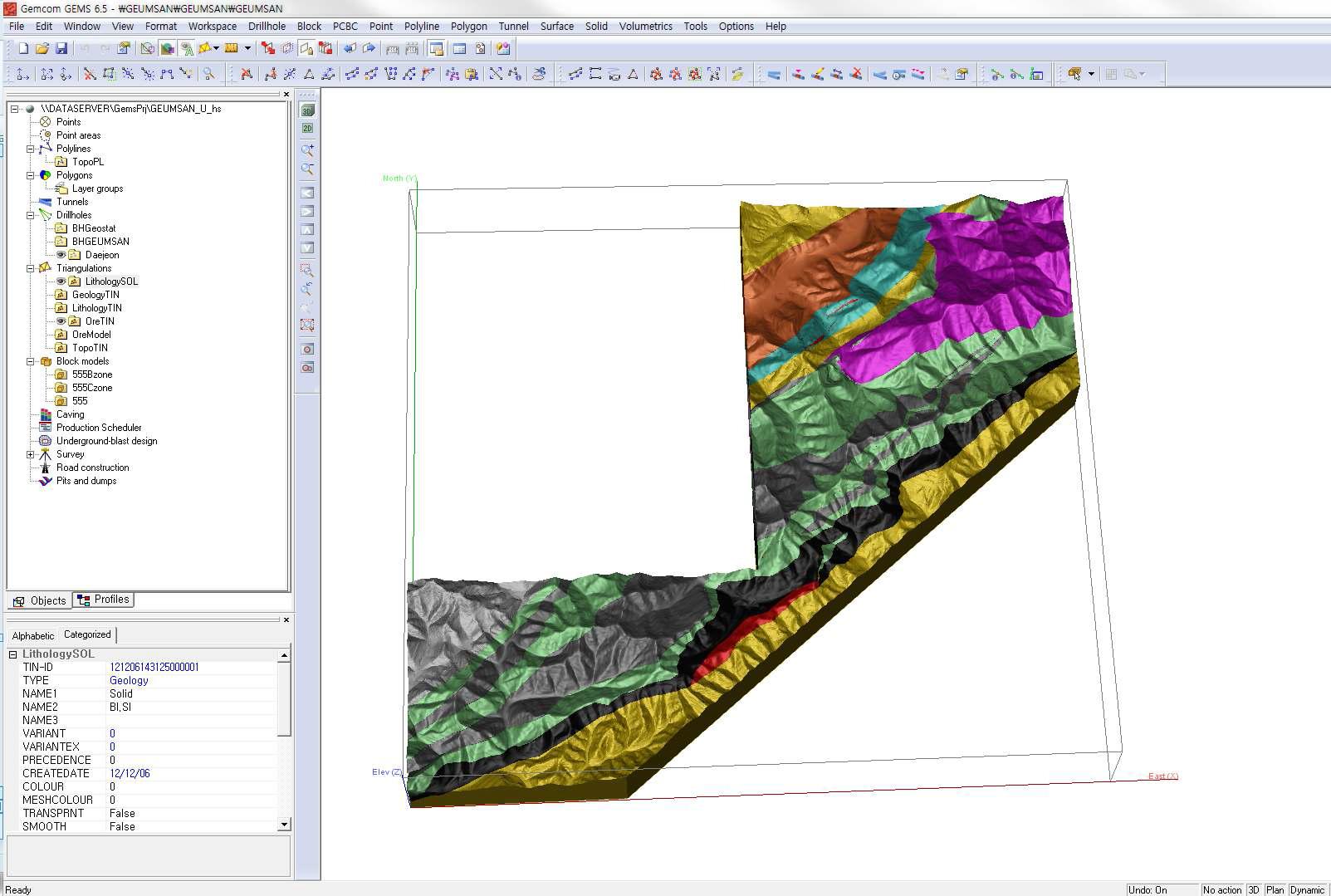The height and width of the screenshot is (896, 1331).
Task: Open the Surface menu
Action: [x=556, y=27]
